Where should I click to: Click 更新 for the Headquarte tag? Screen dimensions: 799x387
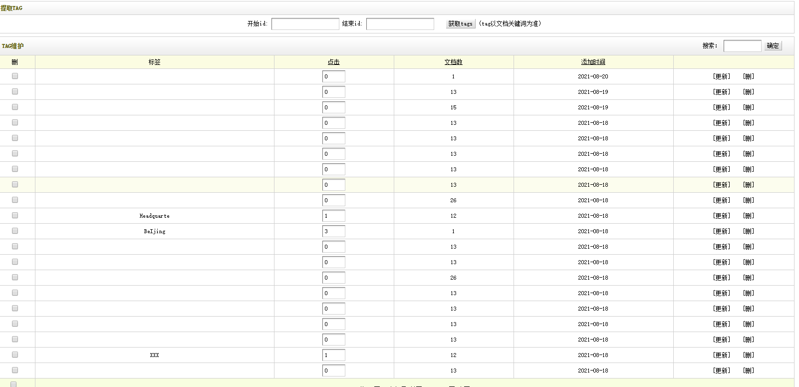(x=721, y=216)
